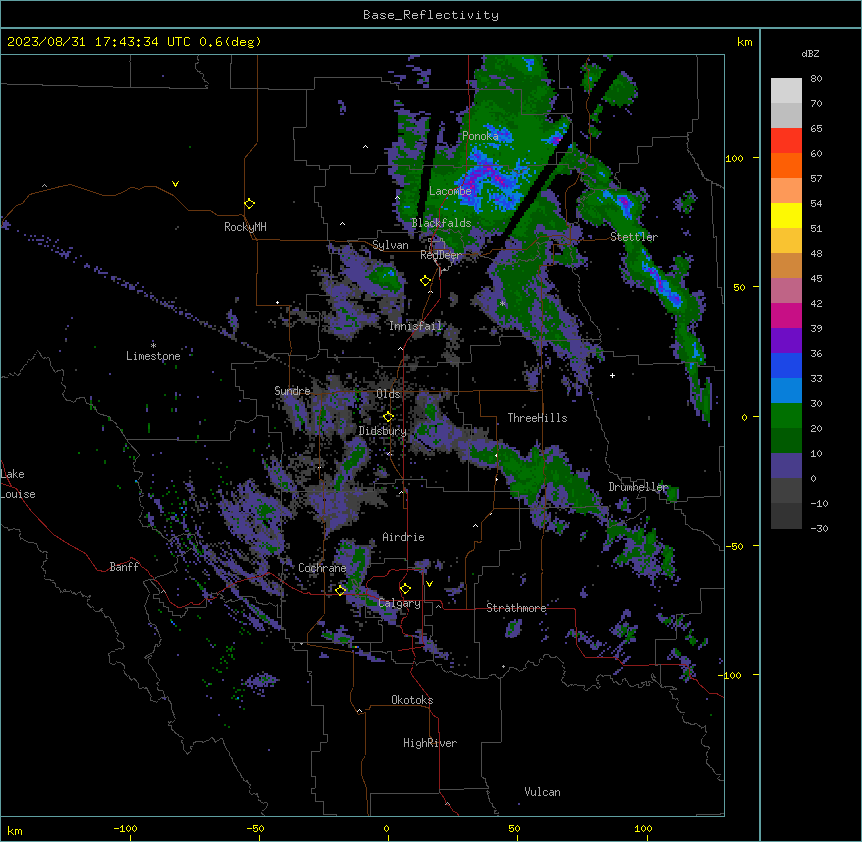Click the yellow marker near Olds
The width and height of the screenshot is (862, 842).
[388, 416]
